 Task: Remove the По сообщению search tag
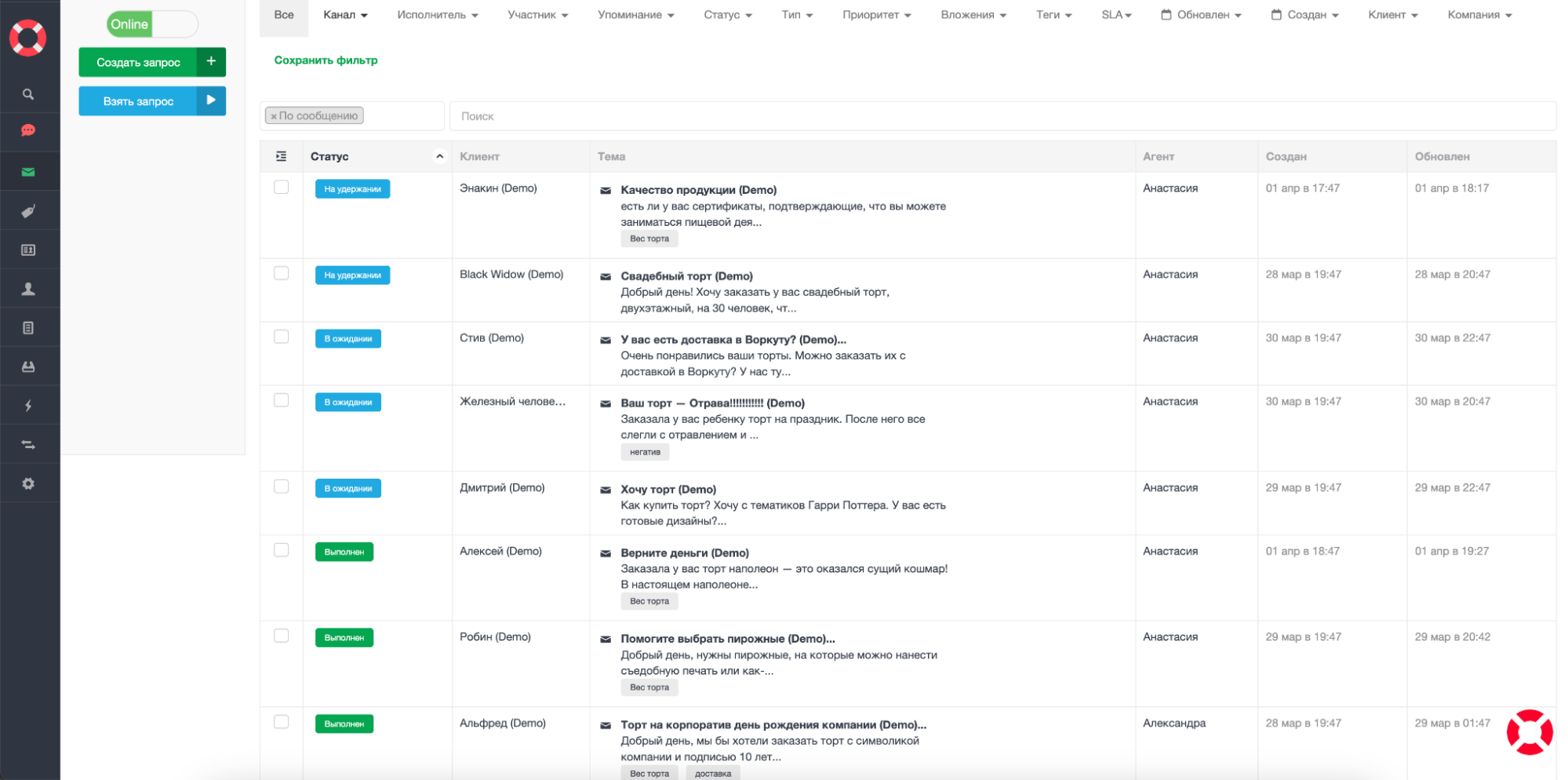click(274, 116)
